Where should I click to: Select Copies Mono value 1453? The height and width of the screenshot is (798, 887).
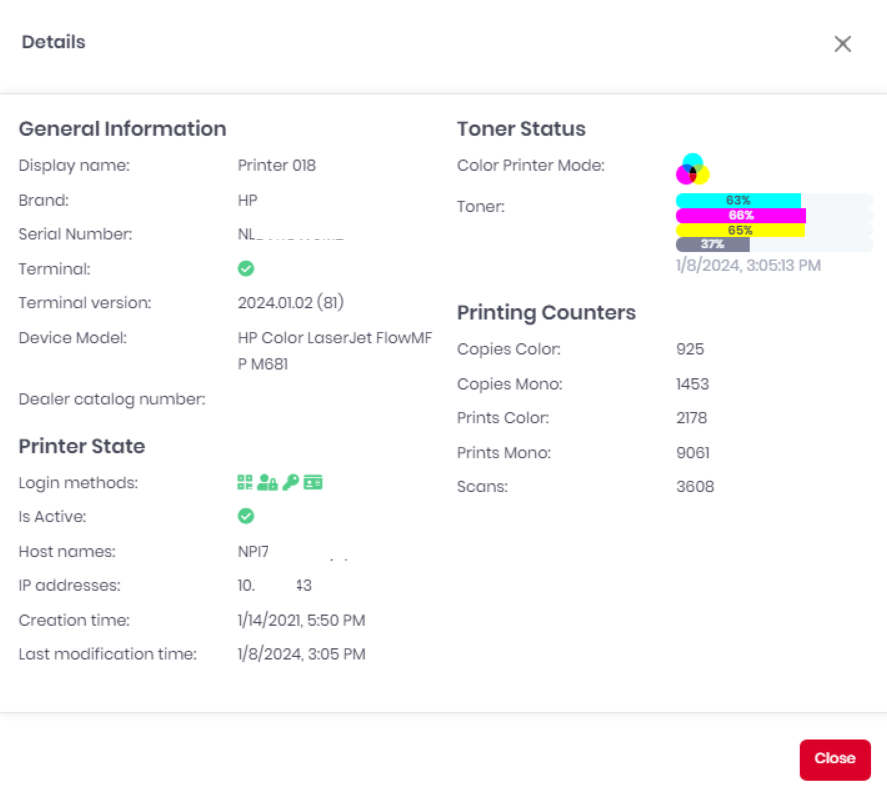tap(692, 384)
